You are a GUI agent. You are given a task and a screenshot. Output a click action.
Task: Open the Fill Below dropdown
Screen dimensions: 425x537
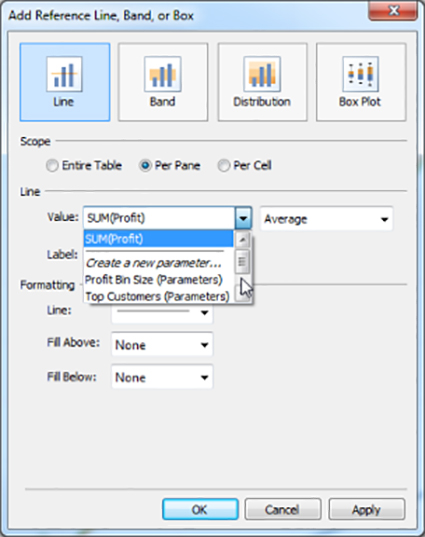tap(162, 377)
